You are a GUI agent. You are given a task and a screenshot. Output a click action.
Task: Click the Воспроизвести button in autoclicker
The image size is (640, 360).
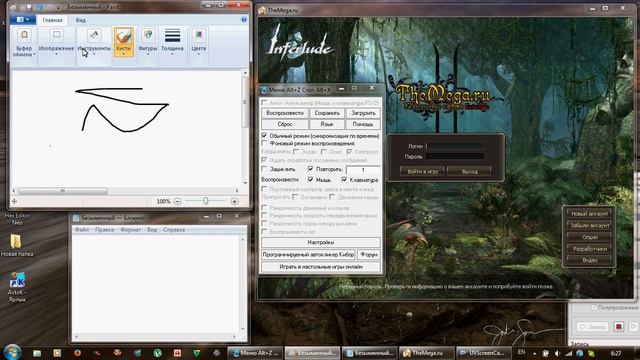(x=285, y=113)
